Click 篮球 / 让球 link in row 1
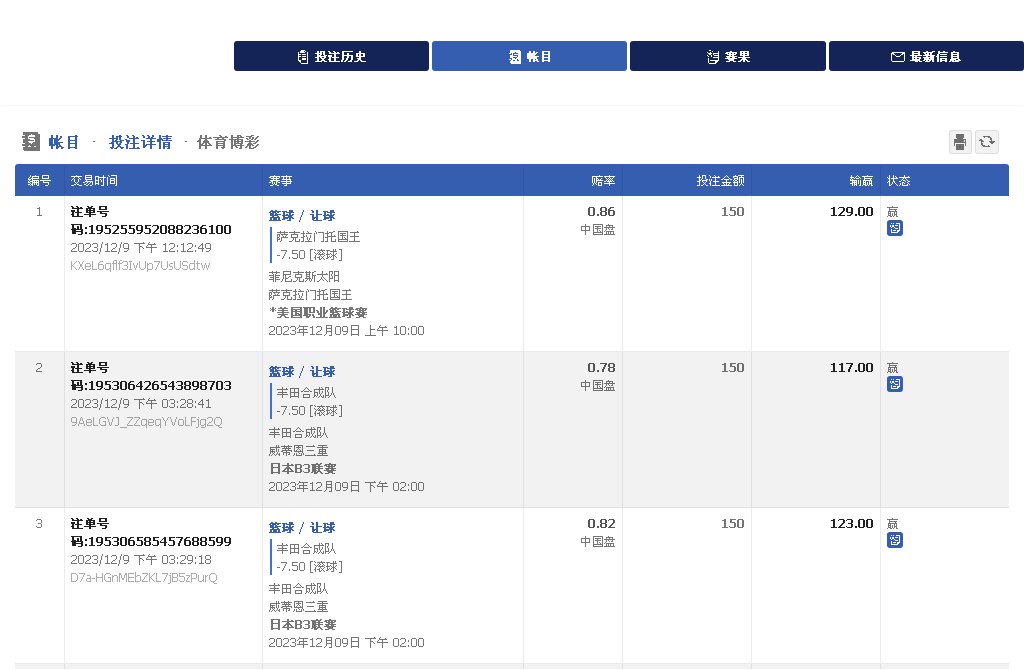The image size is (1024, 670). click(x=302, y=215)
